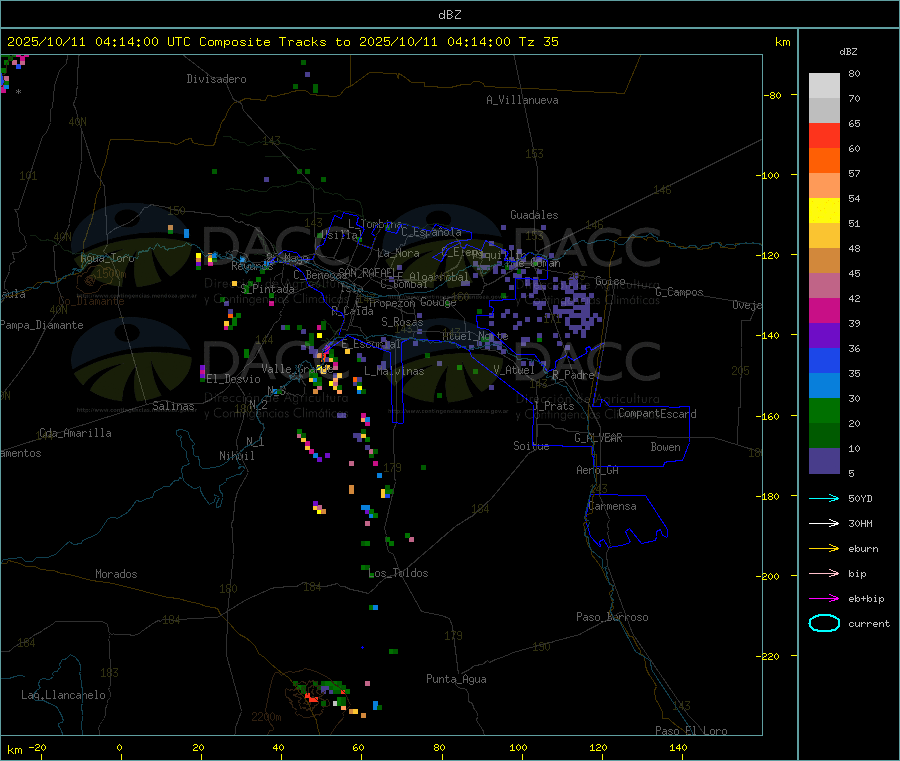Click the cyan current ellipse icon
This screenshot has height=761, width=900.
823,623
